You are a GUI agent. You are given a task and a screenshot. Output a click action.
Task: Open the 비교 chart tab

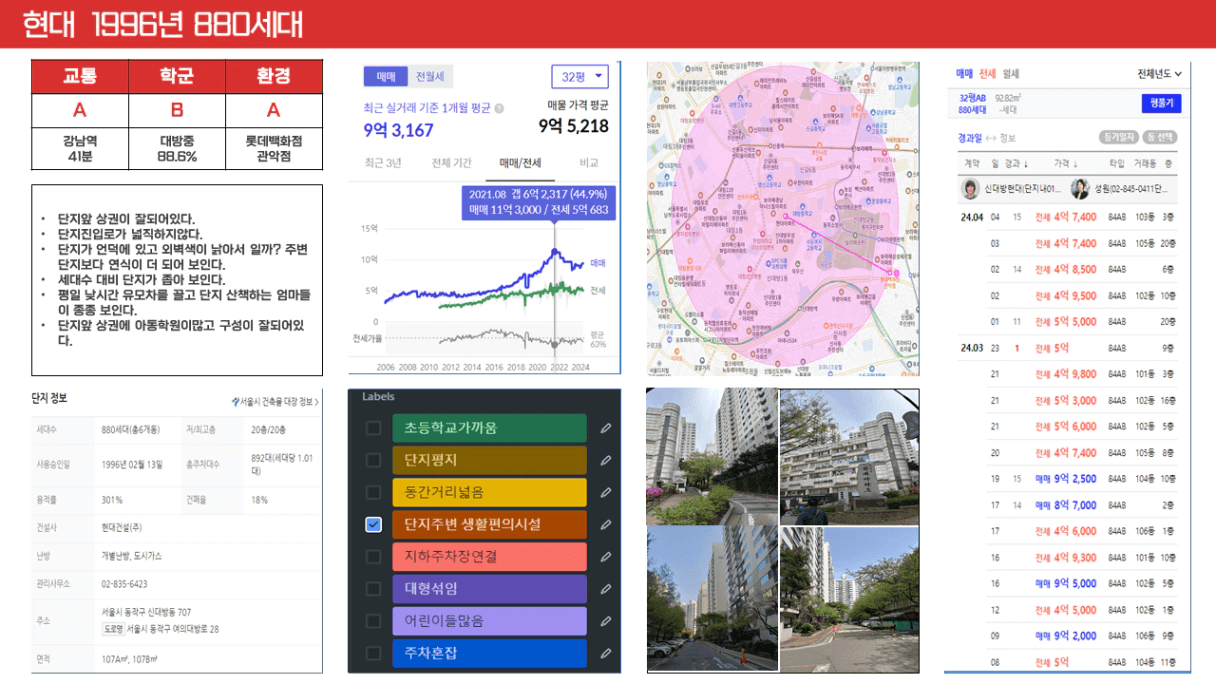point(589,163)
